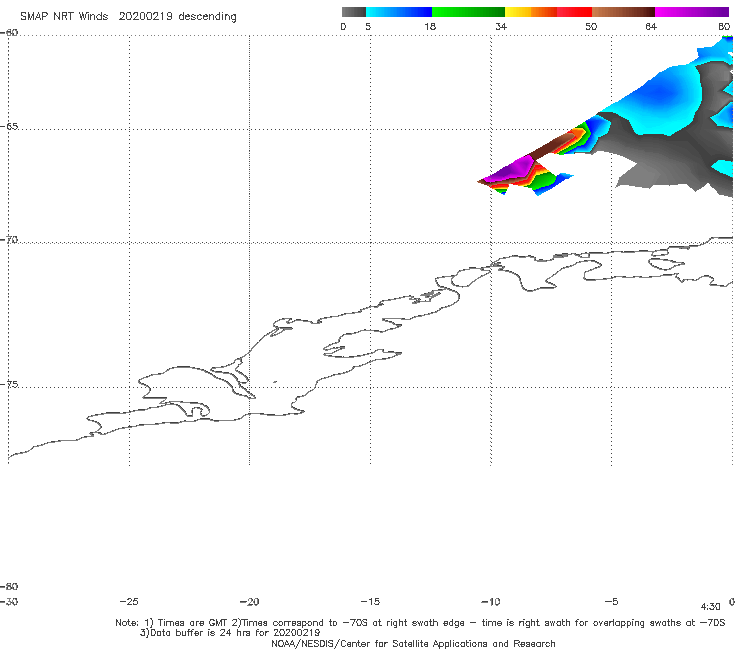
Task: Click the magenta 64–80 color bar segment
Action: 692,12
